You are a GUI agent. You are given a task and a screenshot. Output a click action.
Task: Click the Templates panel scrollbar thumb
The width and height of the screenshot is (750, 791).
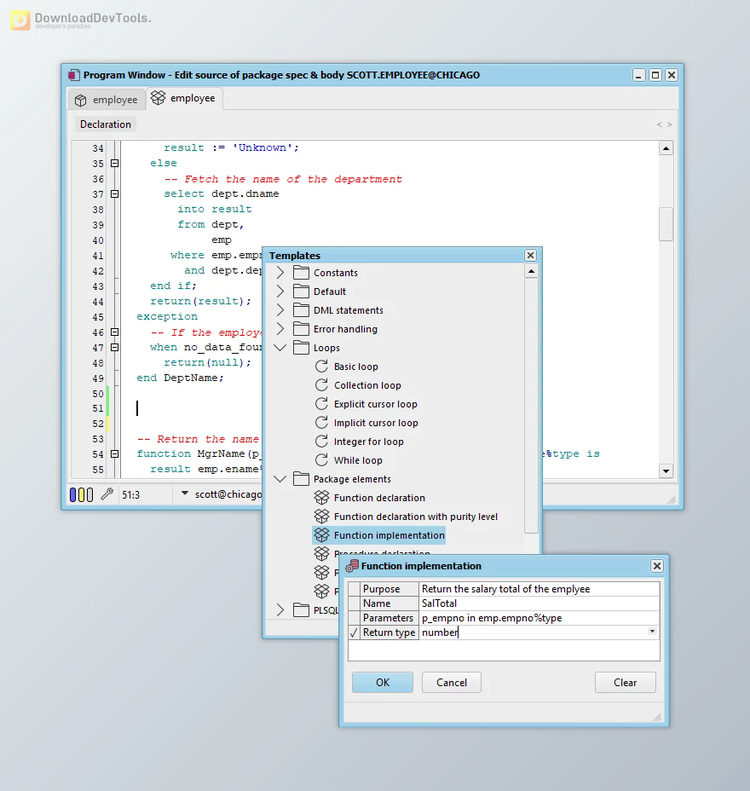coord(531,406)
